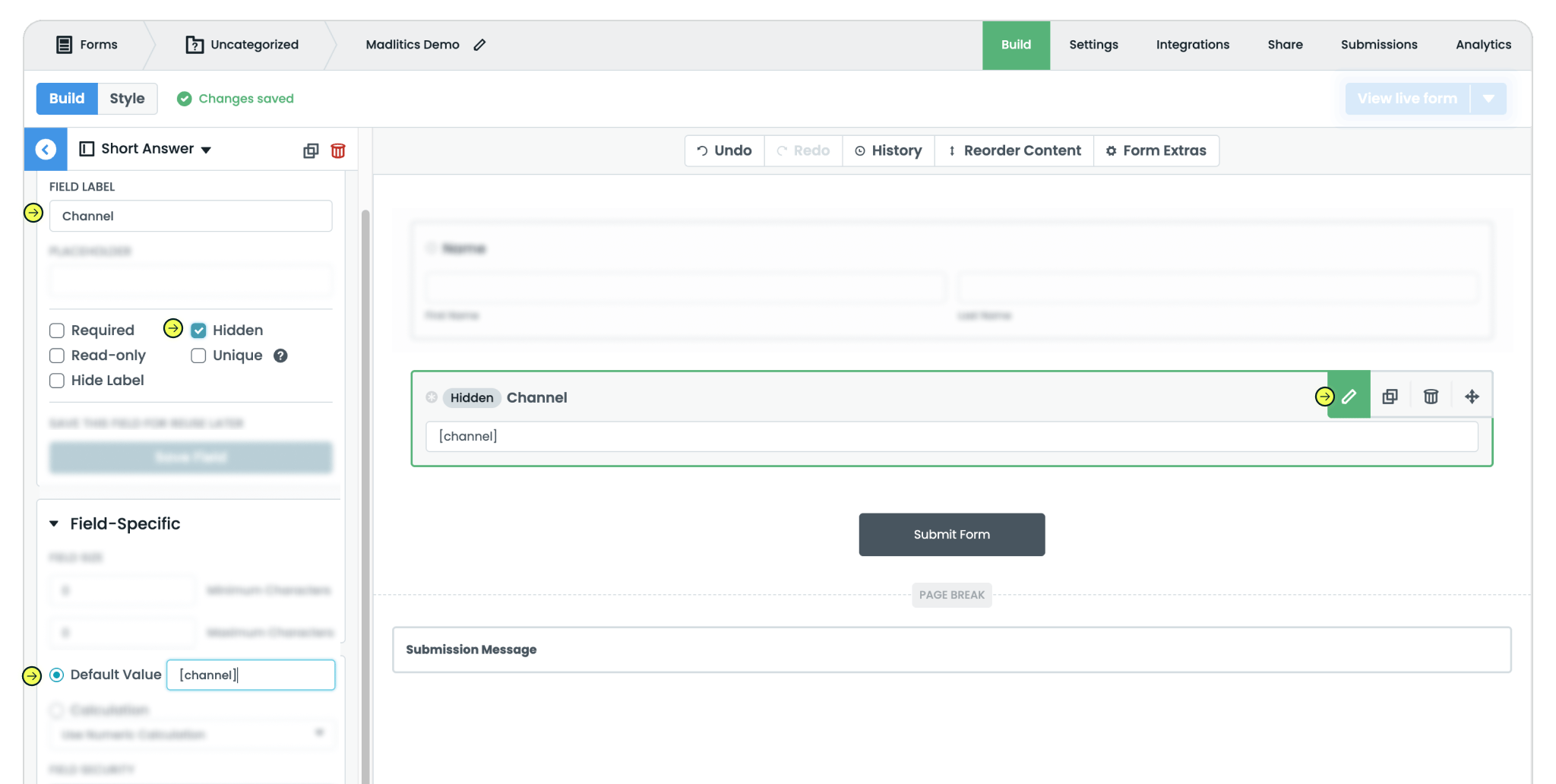Go back using the blue arrow button

[46, 149]
